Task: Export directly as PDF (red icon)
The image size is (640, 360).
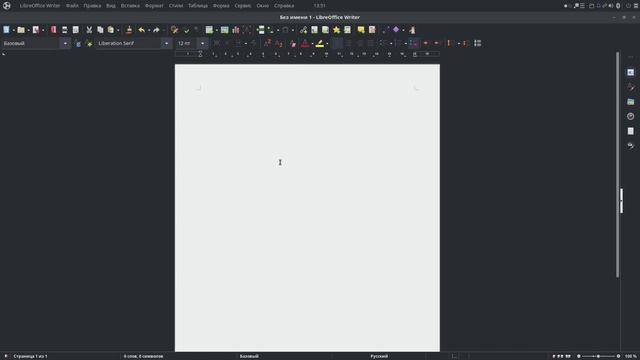Action: point(53,30)
